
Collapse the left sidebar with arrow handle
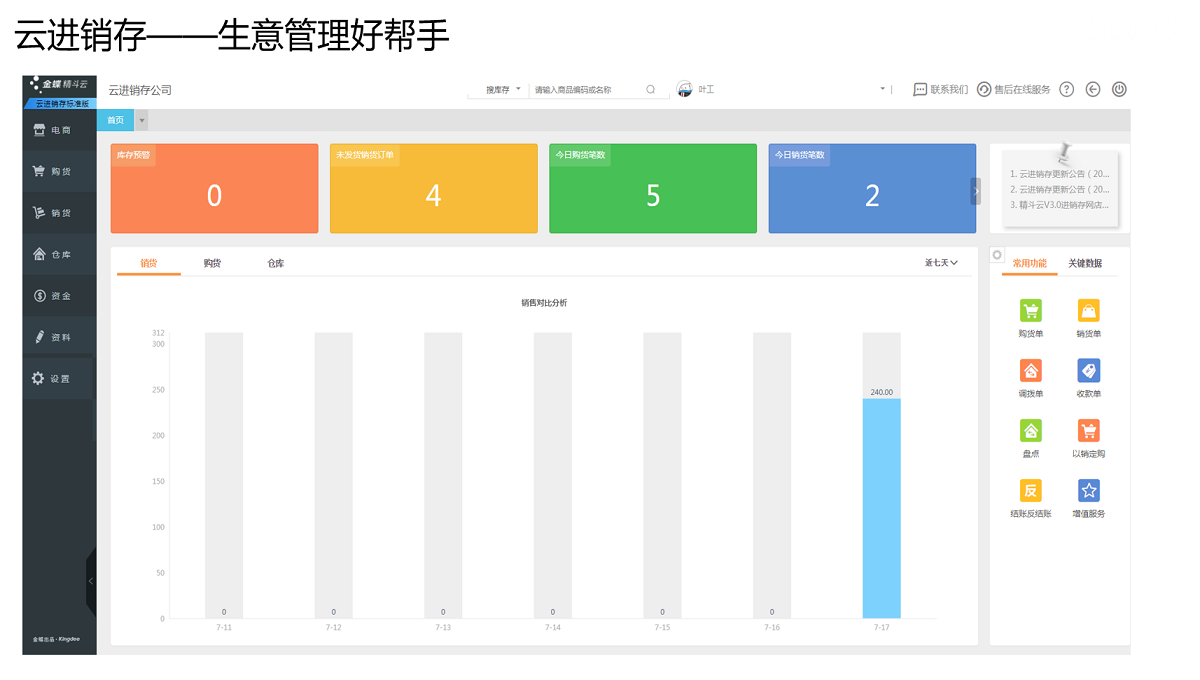91,580
